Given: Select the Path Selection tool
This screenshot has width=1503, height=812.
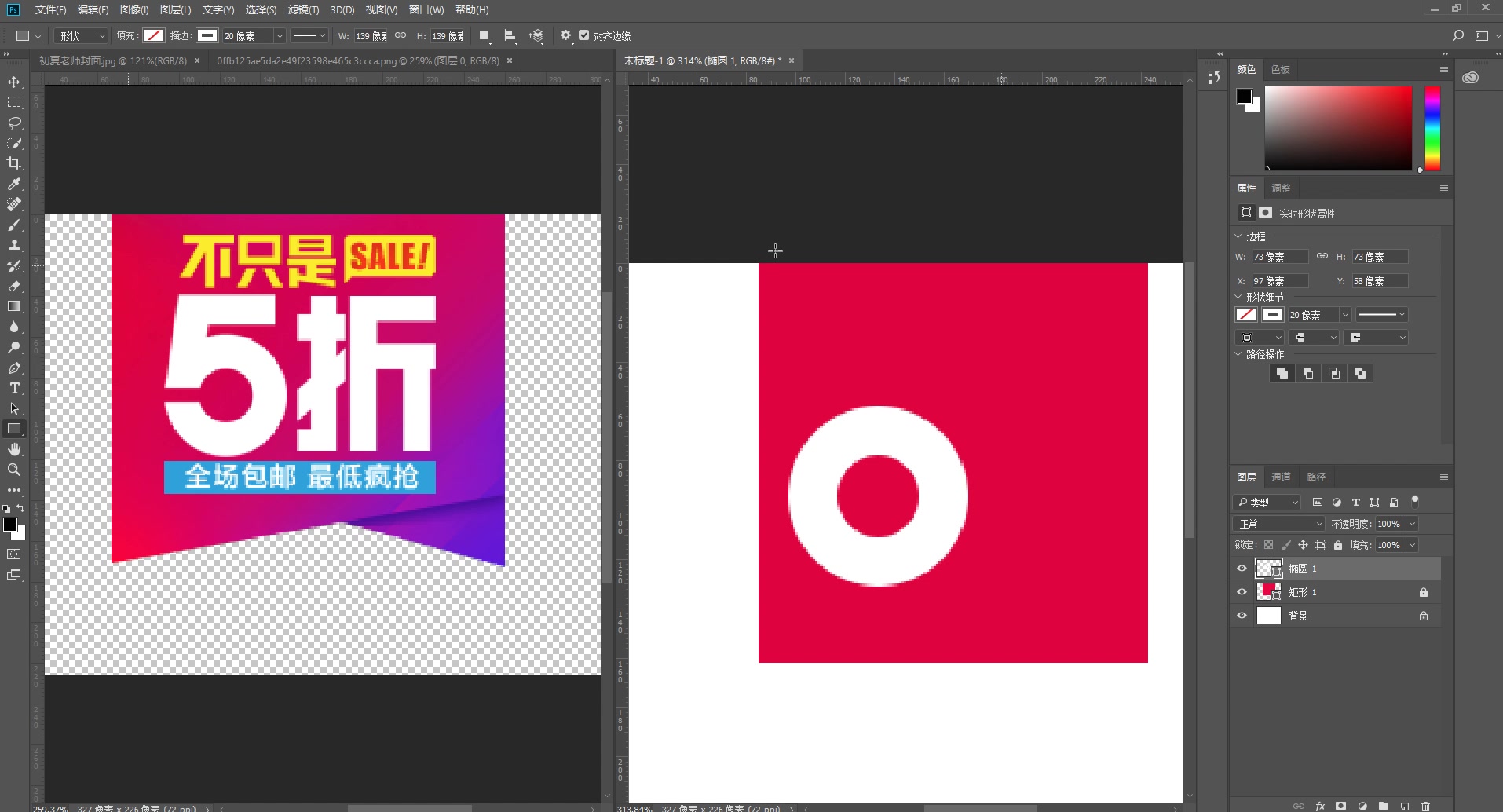Looking at the screenshot, I should pyautogui.click(x=14, y=409).
